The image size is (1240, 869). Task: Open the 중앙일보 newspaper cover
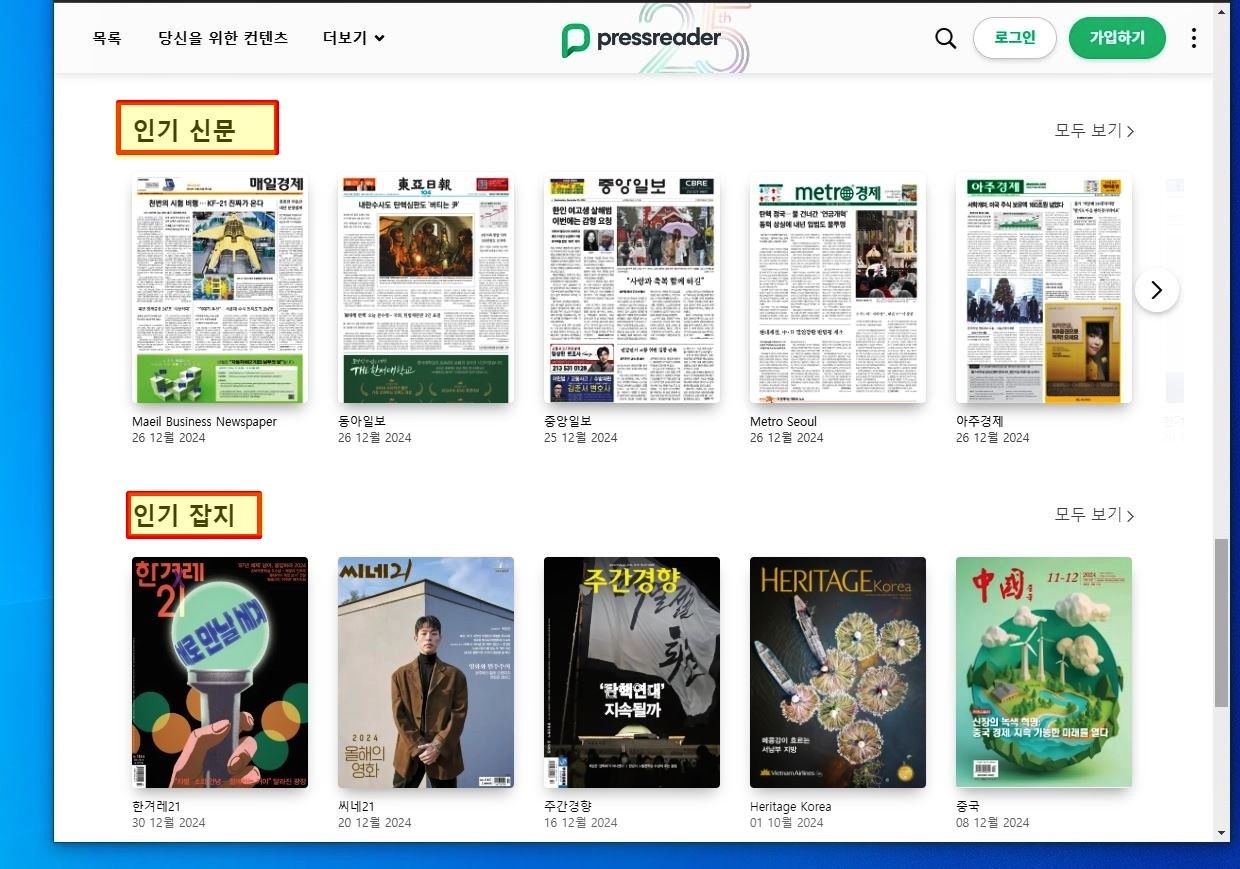[632, 288]
